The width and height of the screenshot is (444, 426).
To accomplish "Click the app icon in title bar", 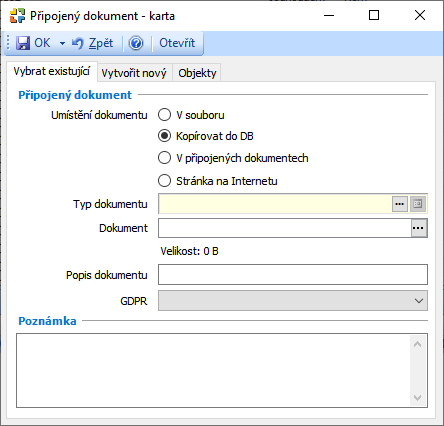I will coord(17,16).
